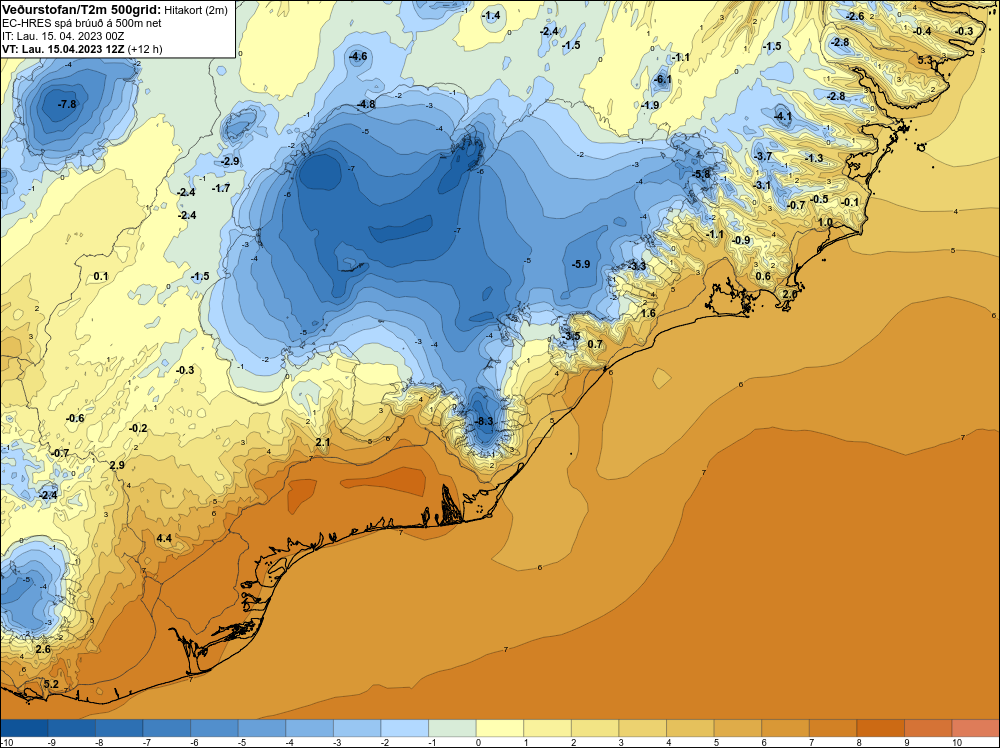The image size is (1000, 748).
Task: Click the -7.8 temperature value
Action: 67,104
